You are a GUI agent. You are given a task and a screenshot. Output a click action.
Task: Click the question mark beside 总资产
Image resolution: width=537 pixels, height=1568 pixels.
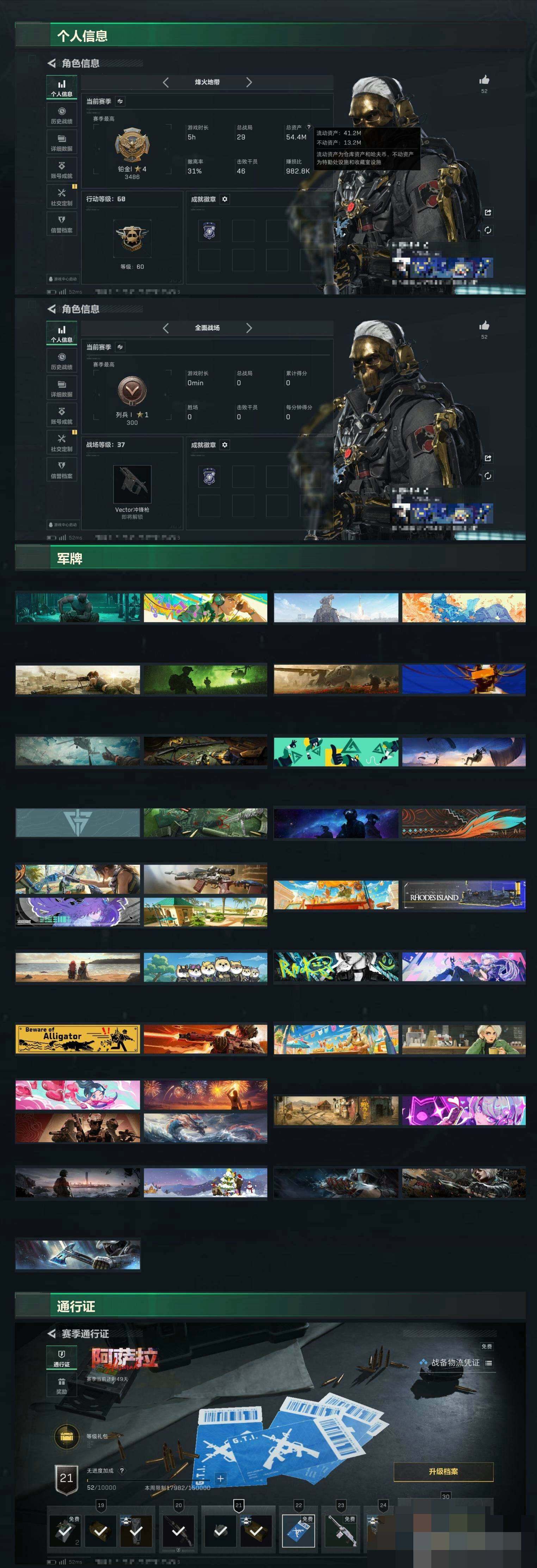(309, 127)
